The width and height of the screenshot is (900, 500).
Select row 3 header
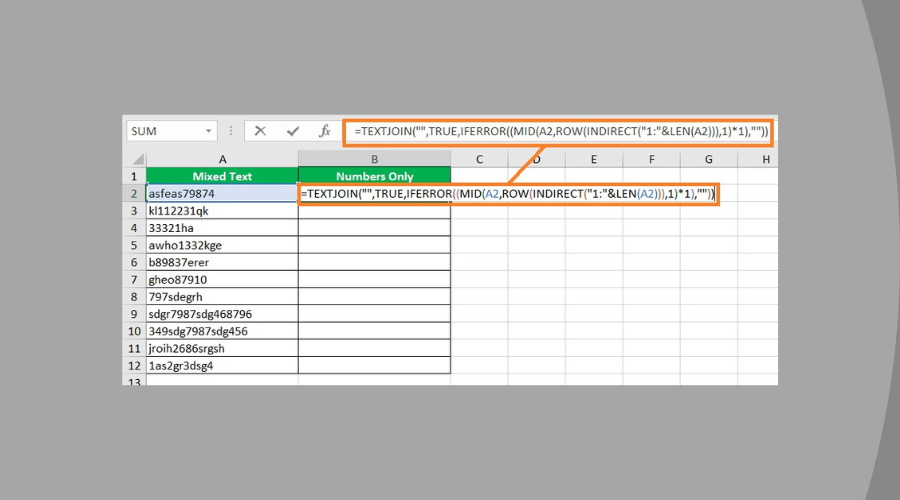coord(134,211)
